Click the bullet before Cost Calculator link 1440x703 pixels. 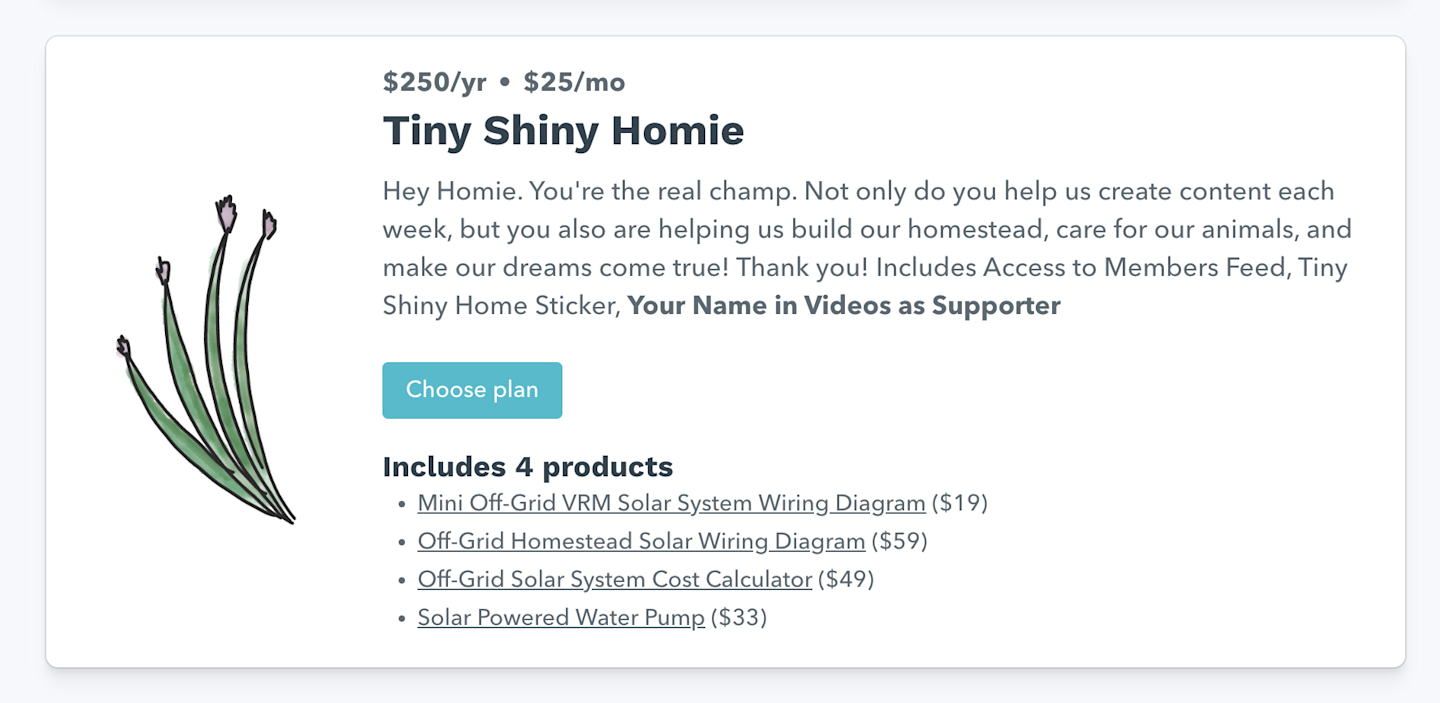(402, 581)
